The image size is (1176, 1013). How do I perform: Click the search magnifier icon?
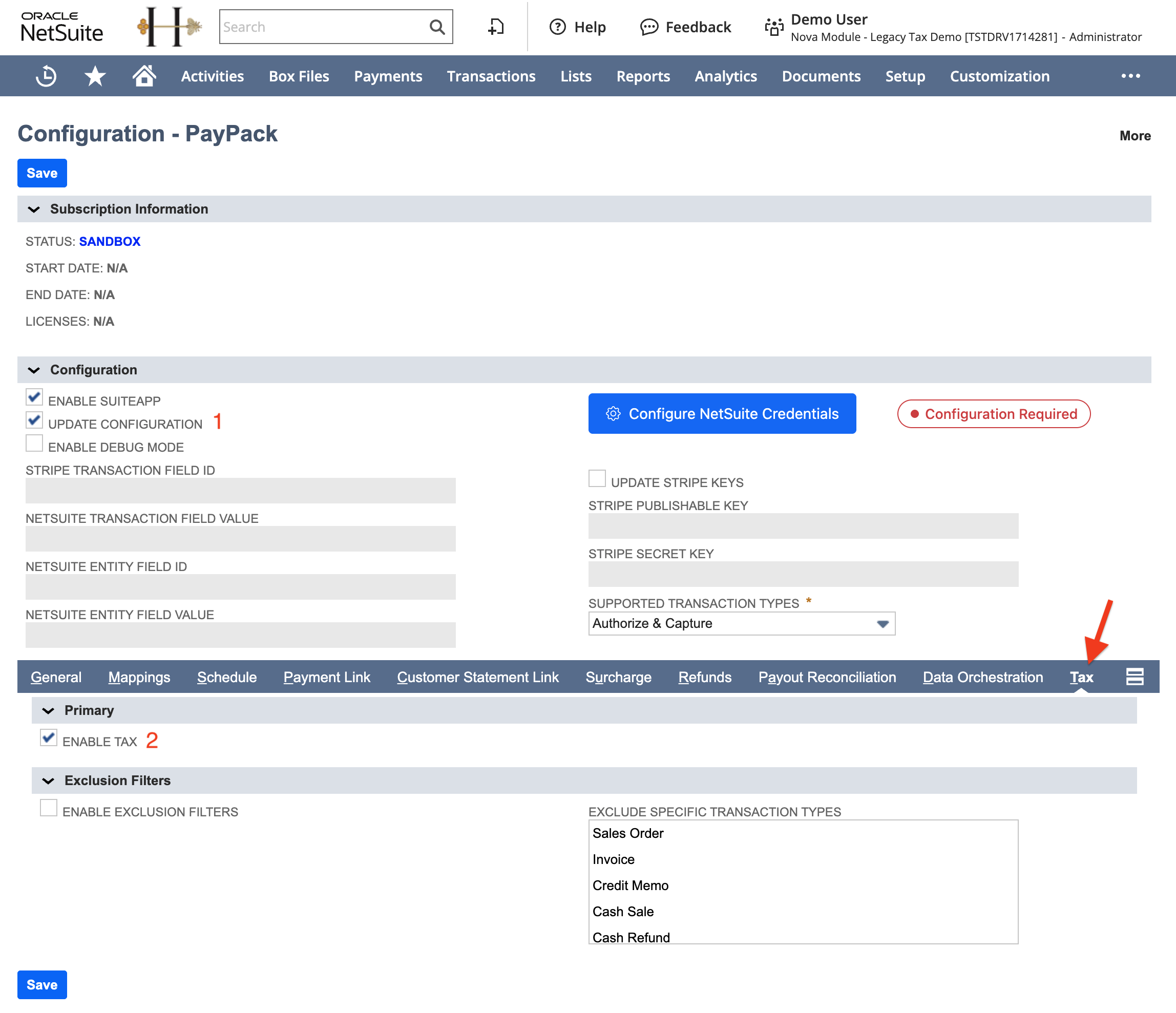click(x=436, y=27)
